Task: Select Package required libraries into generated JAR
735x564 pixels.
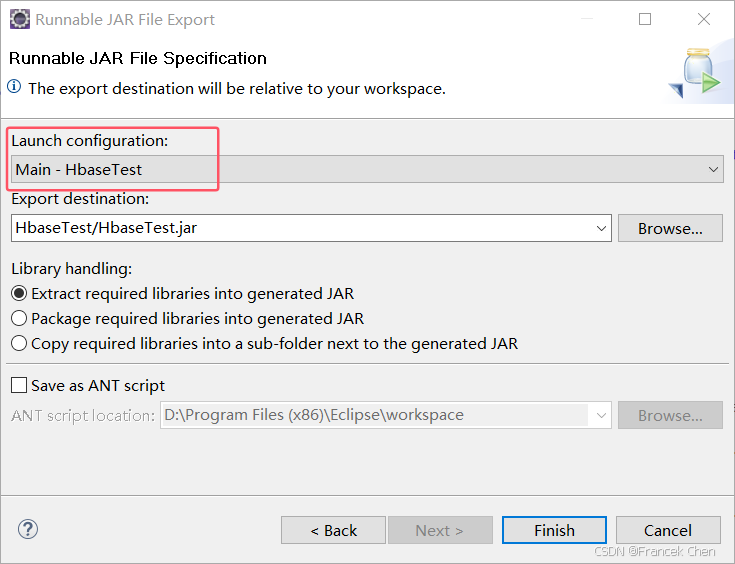Action: pos(19,319)
